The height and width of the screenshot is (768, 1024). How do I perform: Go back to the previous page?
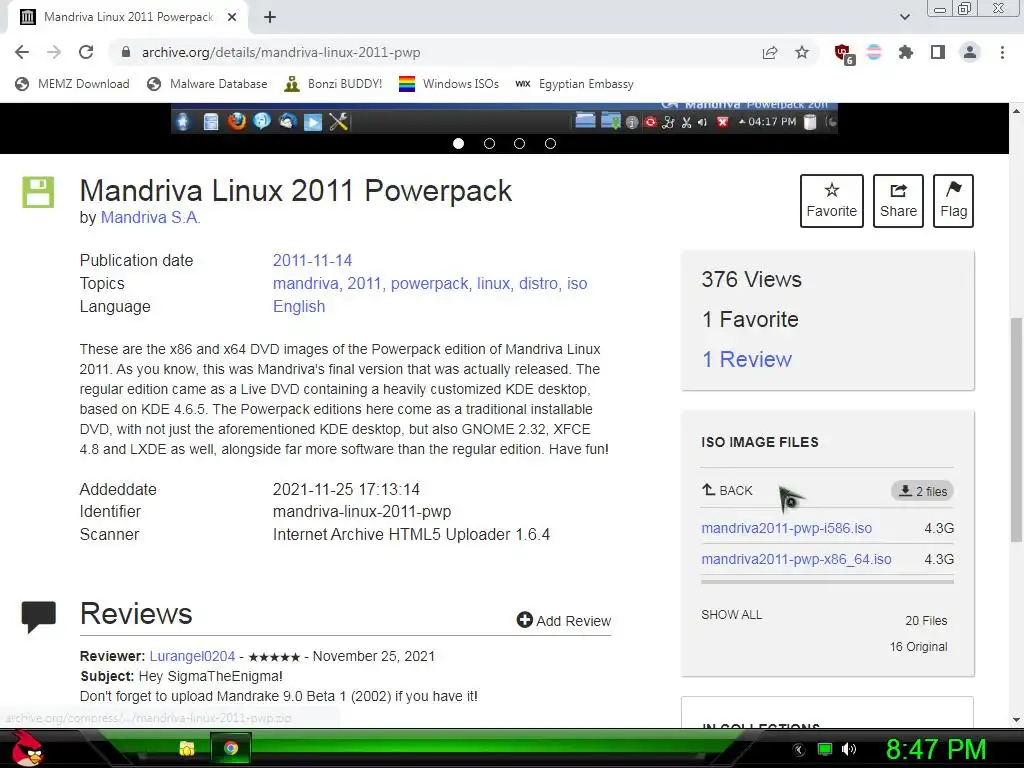22,52
